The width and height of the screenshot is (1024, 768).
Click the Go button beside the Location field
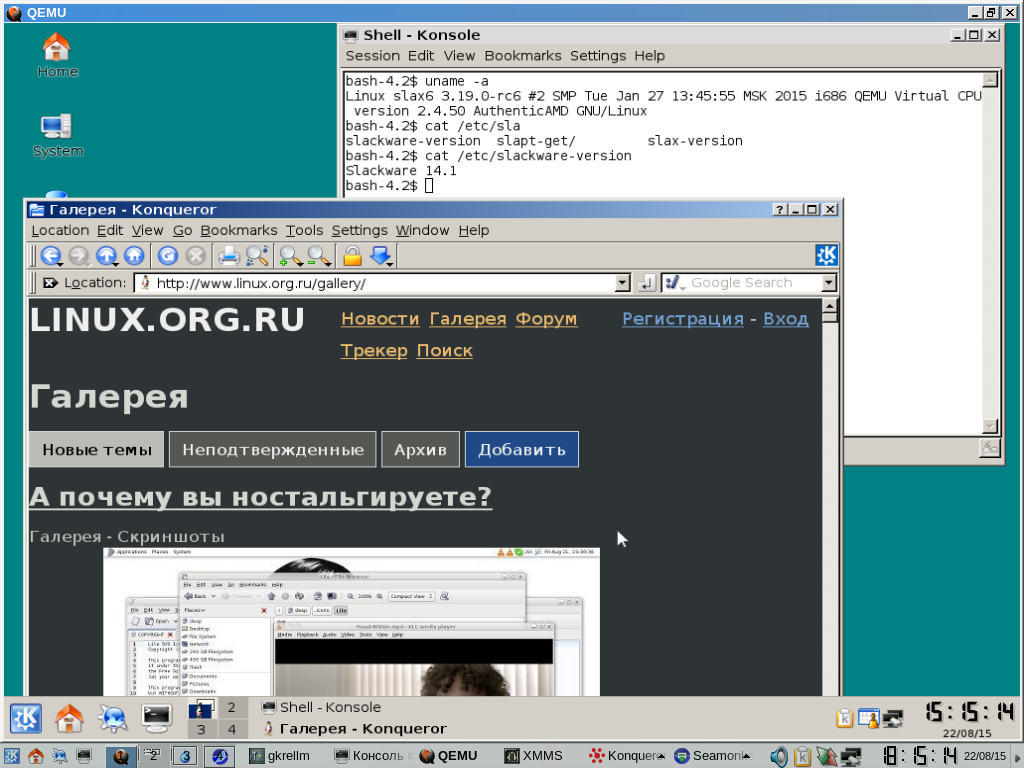click(x=646, y=283)
